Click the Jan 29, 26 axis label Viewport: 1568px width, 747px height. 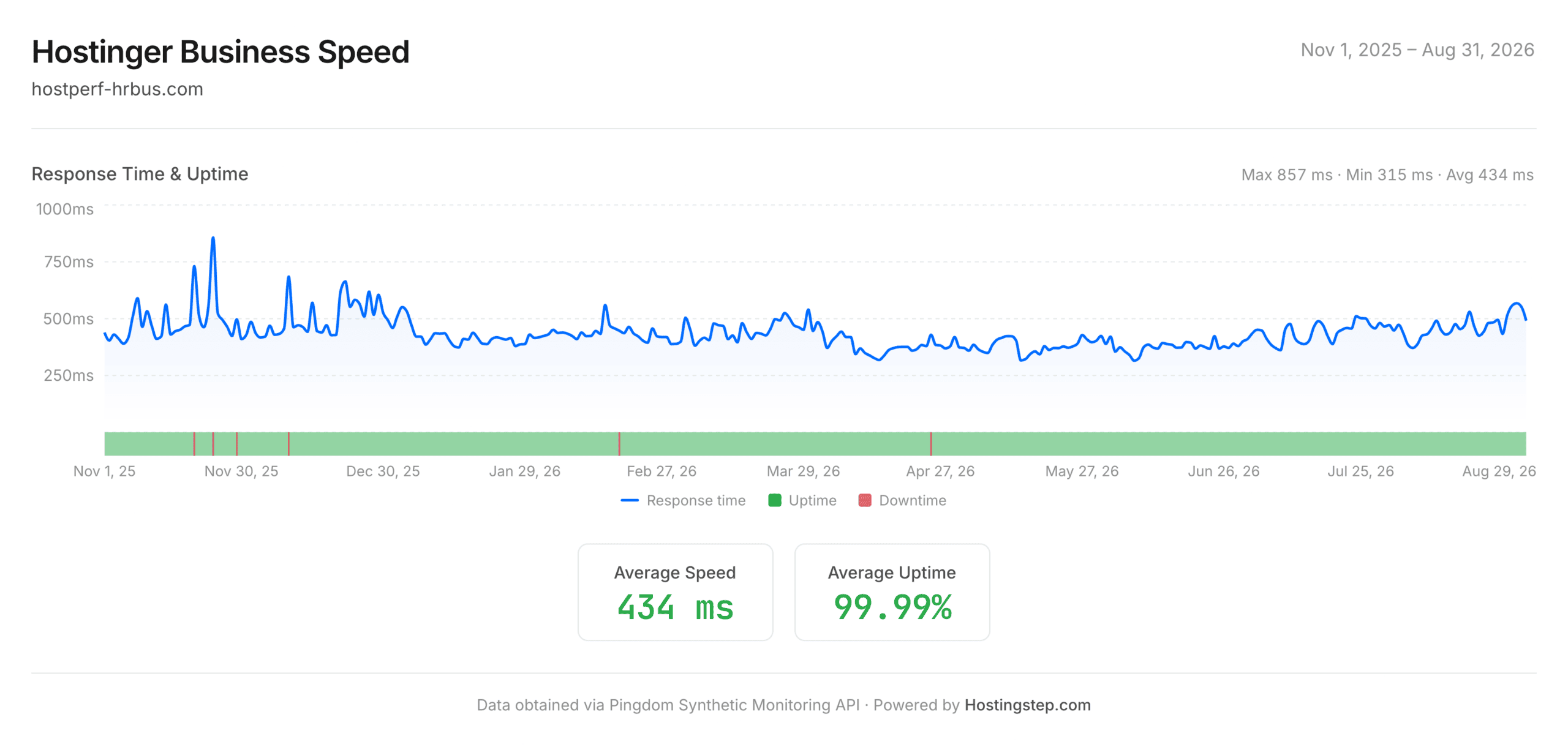[x=524, y=471]
